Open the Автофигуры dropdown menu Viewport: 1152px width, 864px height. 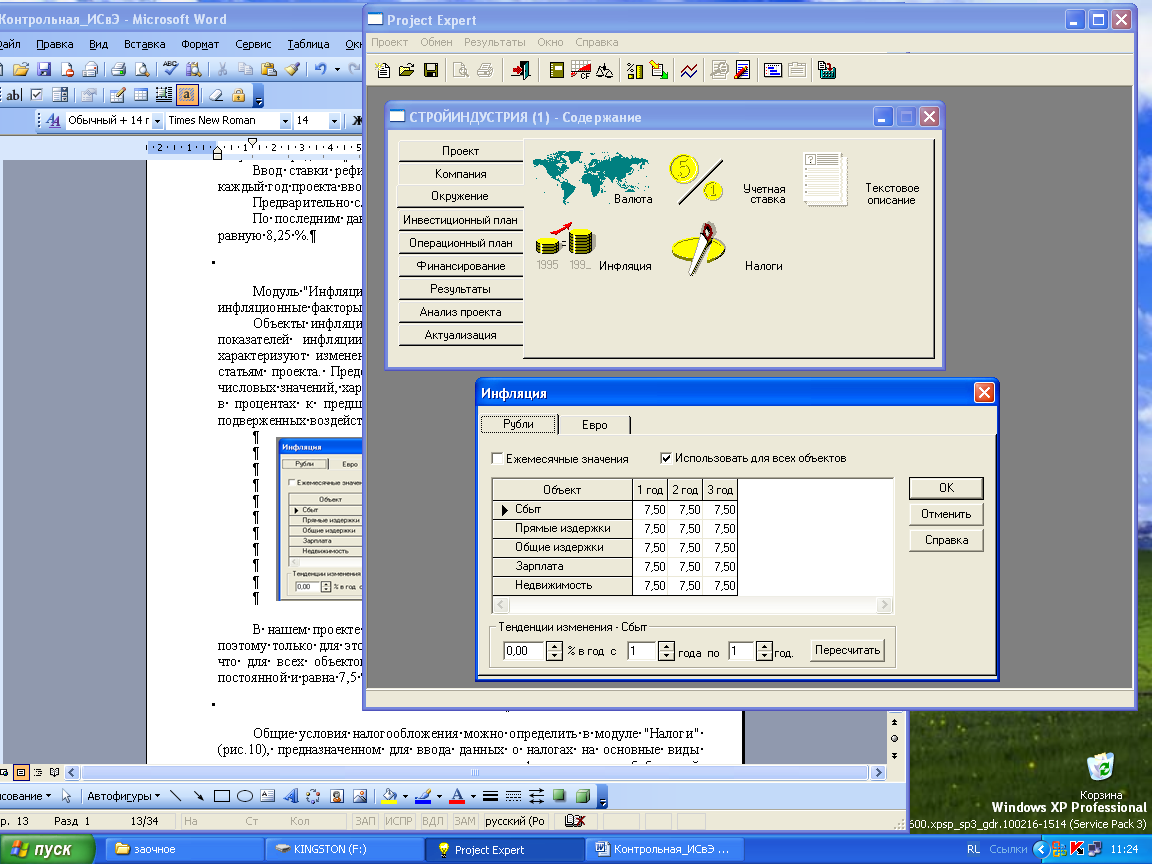click(x=123, y=796)
